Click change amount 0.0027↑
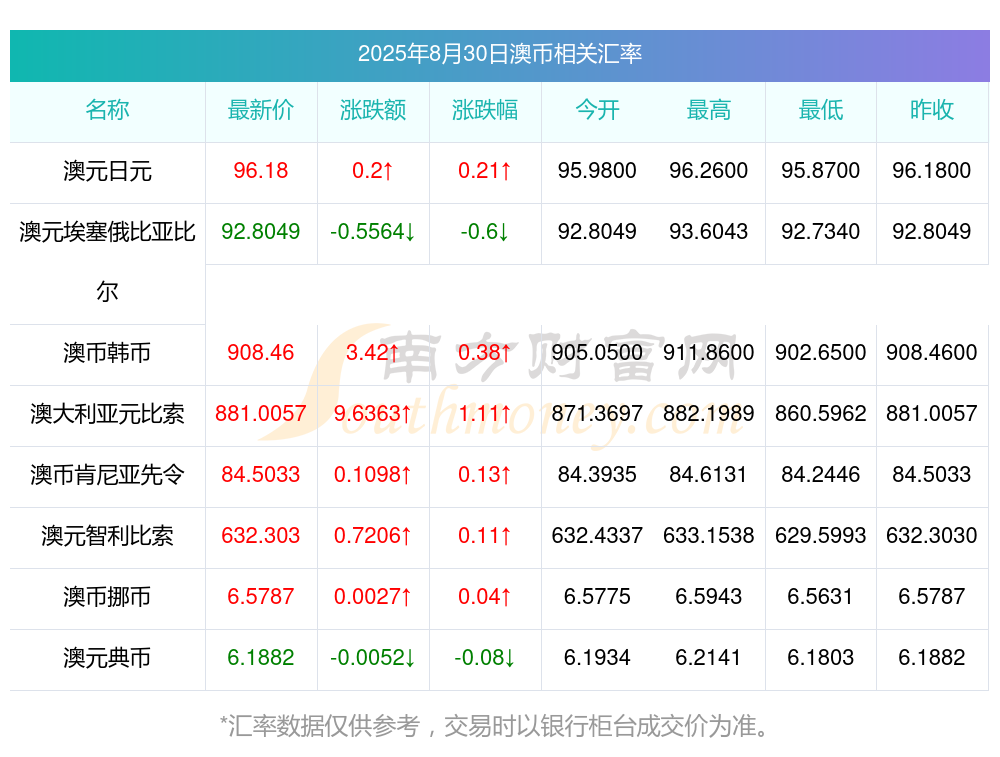 coord(373,596)
